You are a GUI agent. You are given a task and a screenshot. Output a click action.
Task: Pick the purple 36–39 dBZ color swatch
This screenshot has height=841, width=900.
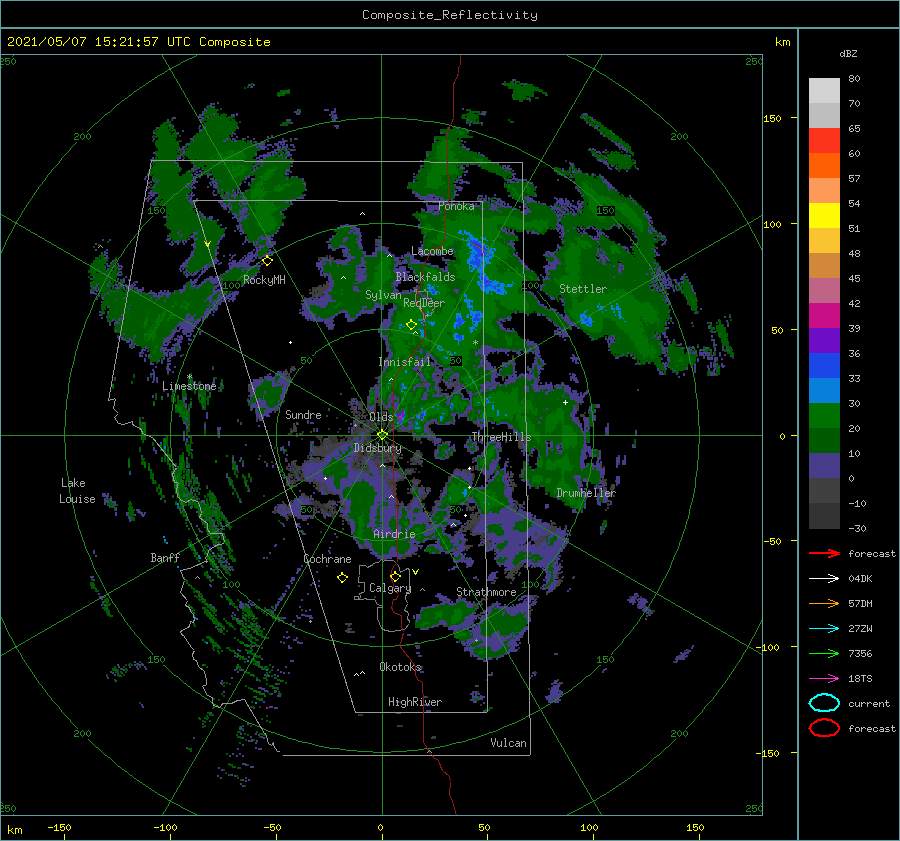824,341
